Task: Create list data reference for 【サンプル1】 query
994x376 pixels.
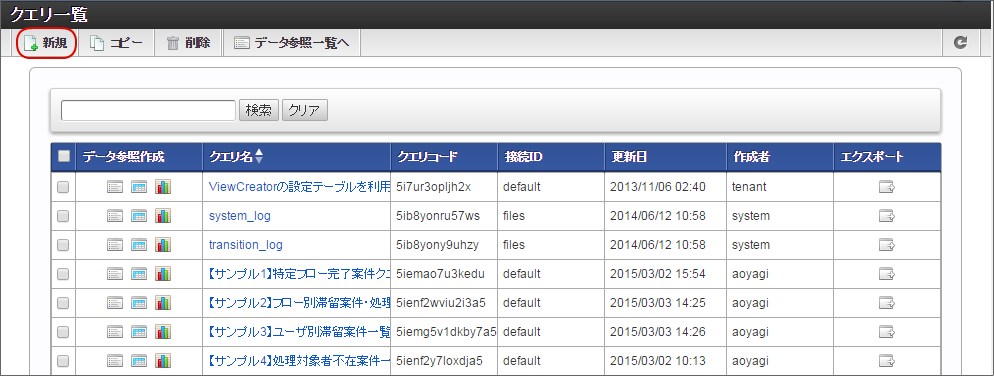Action: click(x=115, y=274)
